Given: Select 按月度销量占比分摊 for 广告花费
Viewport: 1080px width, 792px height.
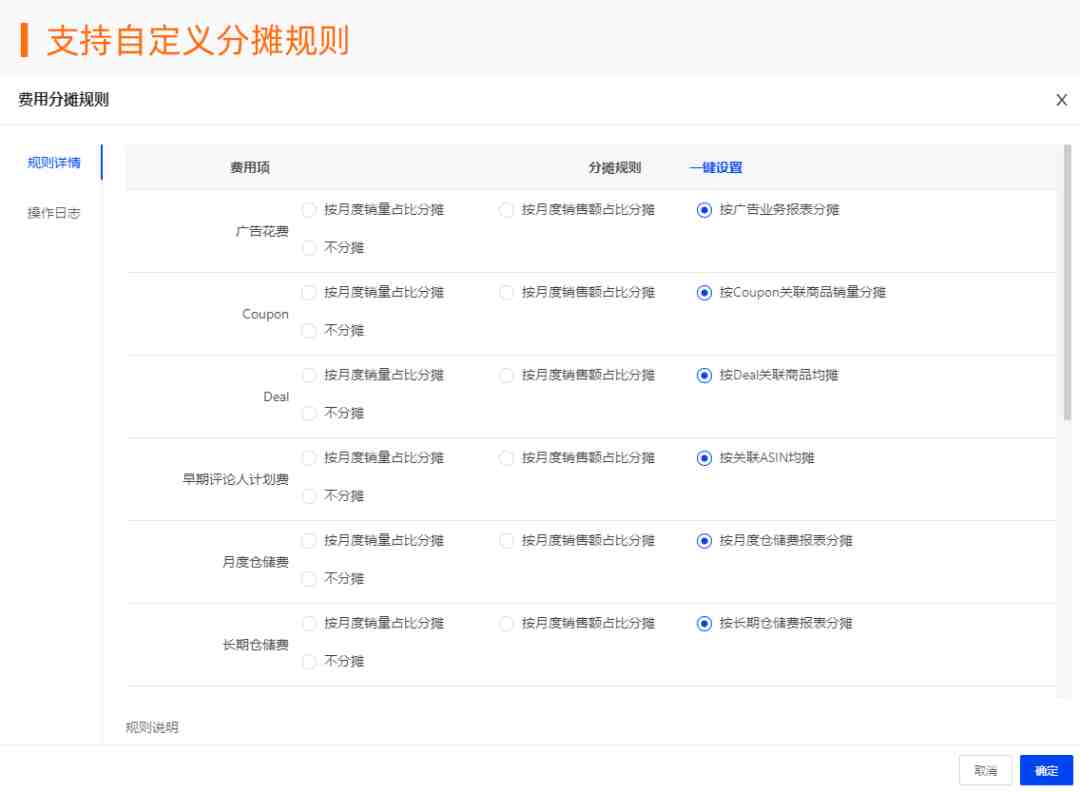Looking at the screenshot, I should tap(309, 209).
